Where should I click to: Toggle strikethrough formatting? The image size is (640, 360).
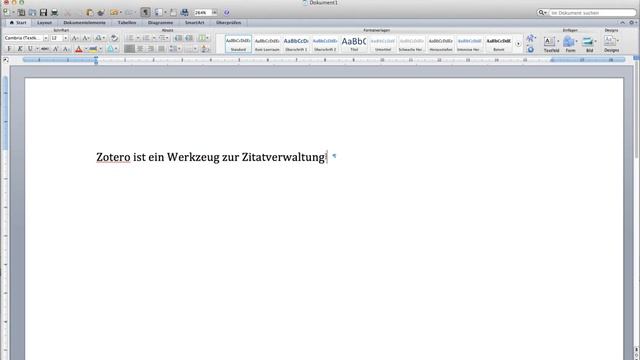click(44, 49)
